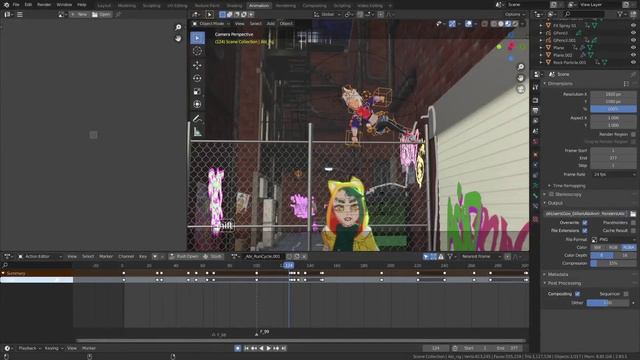Toggle visibility of GPencil.001 object
The image size is (640, 360).
coord(633,40)
